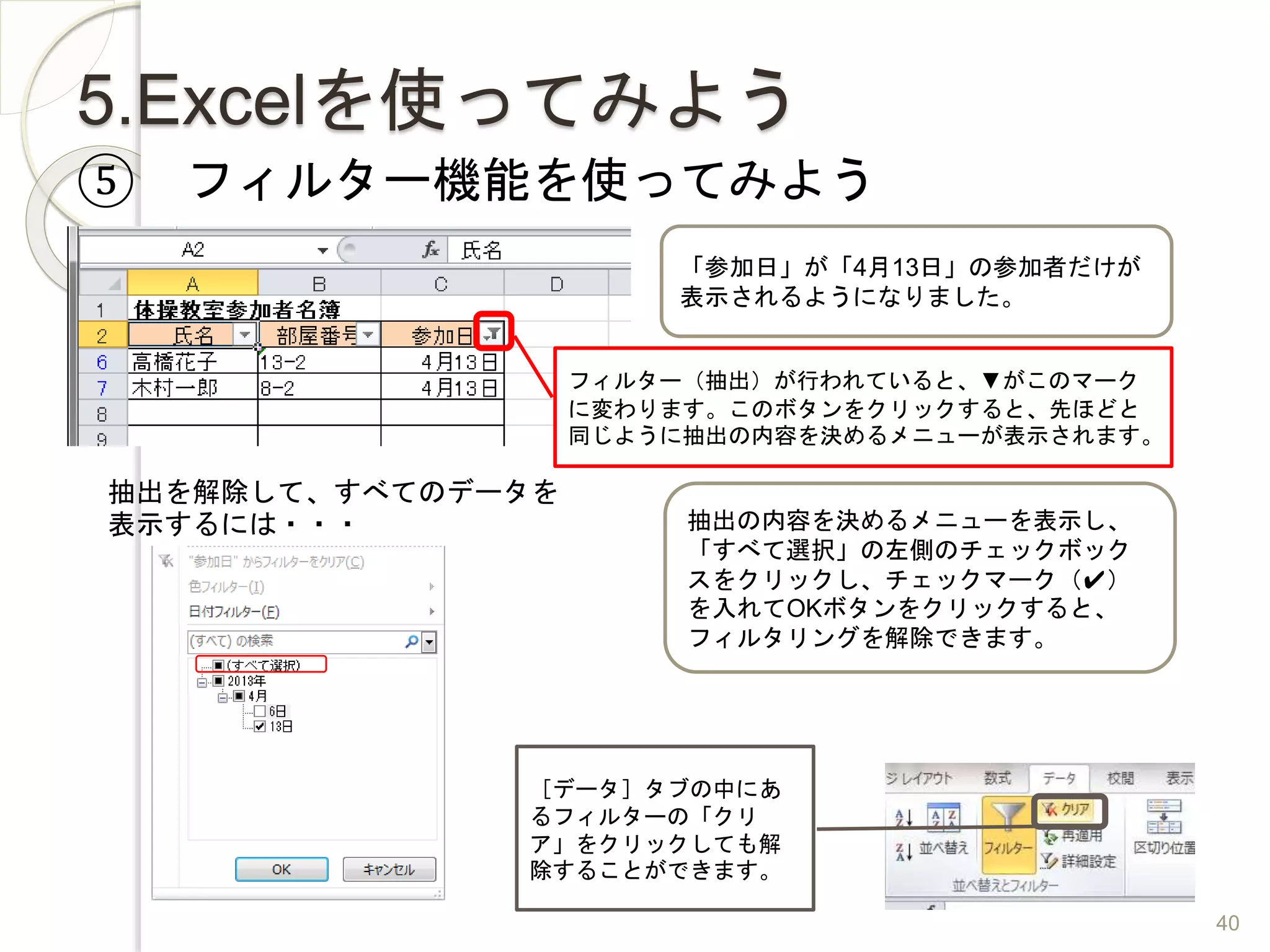Select "参加日"からフィルターをクリア menu item
Image resolution: width=1270 pixels, height=952 pixels.
pyautogui.click(x=277, y=562)
